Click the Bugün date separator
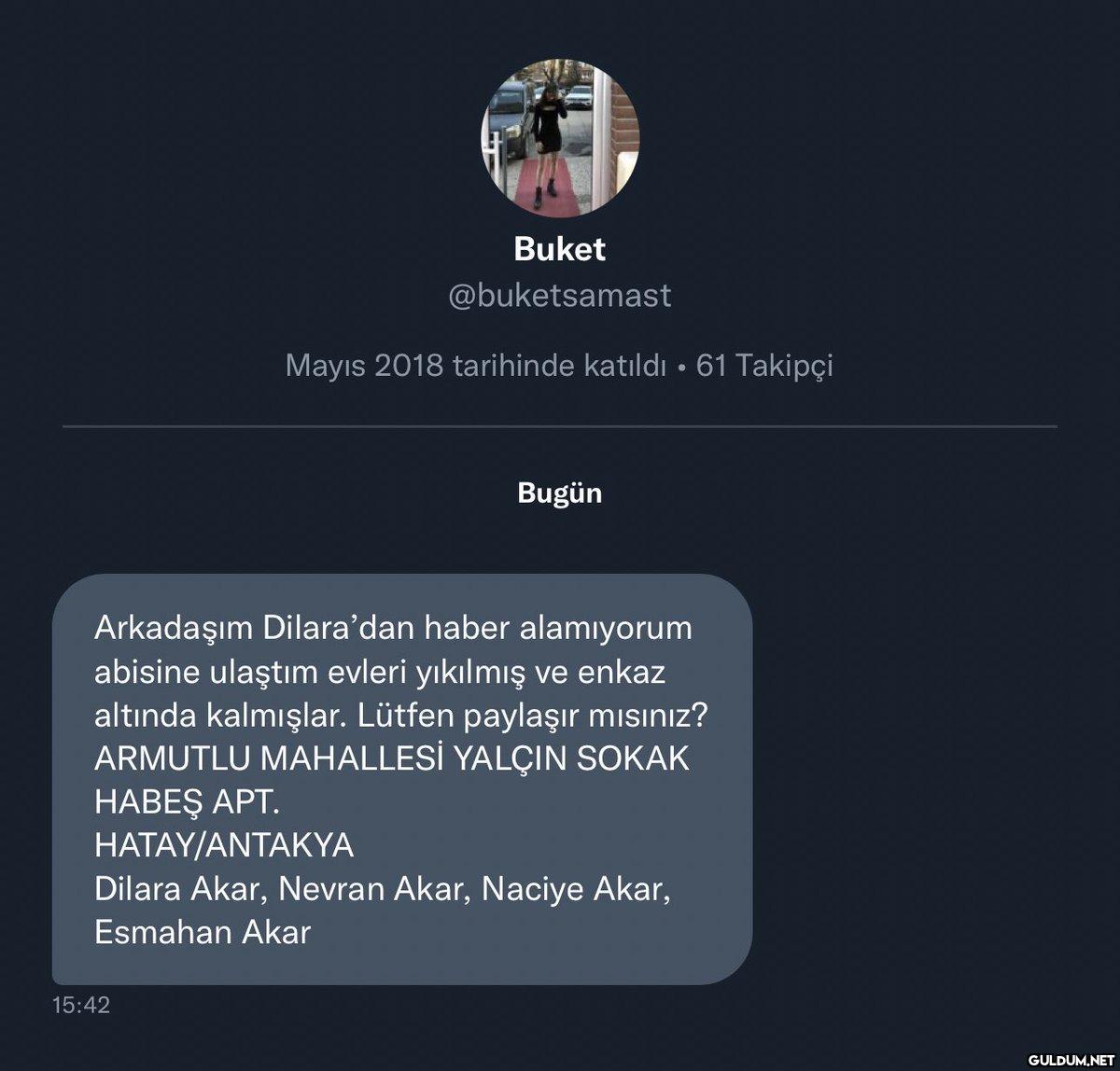 tap(560, 493)
